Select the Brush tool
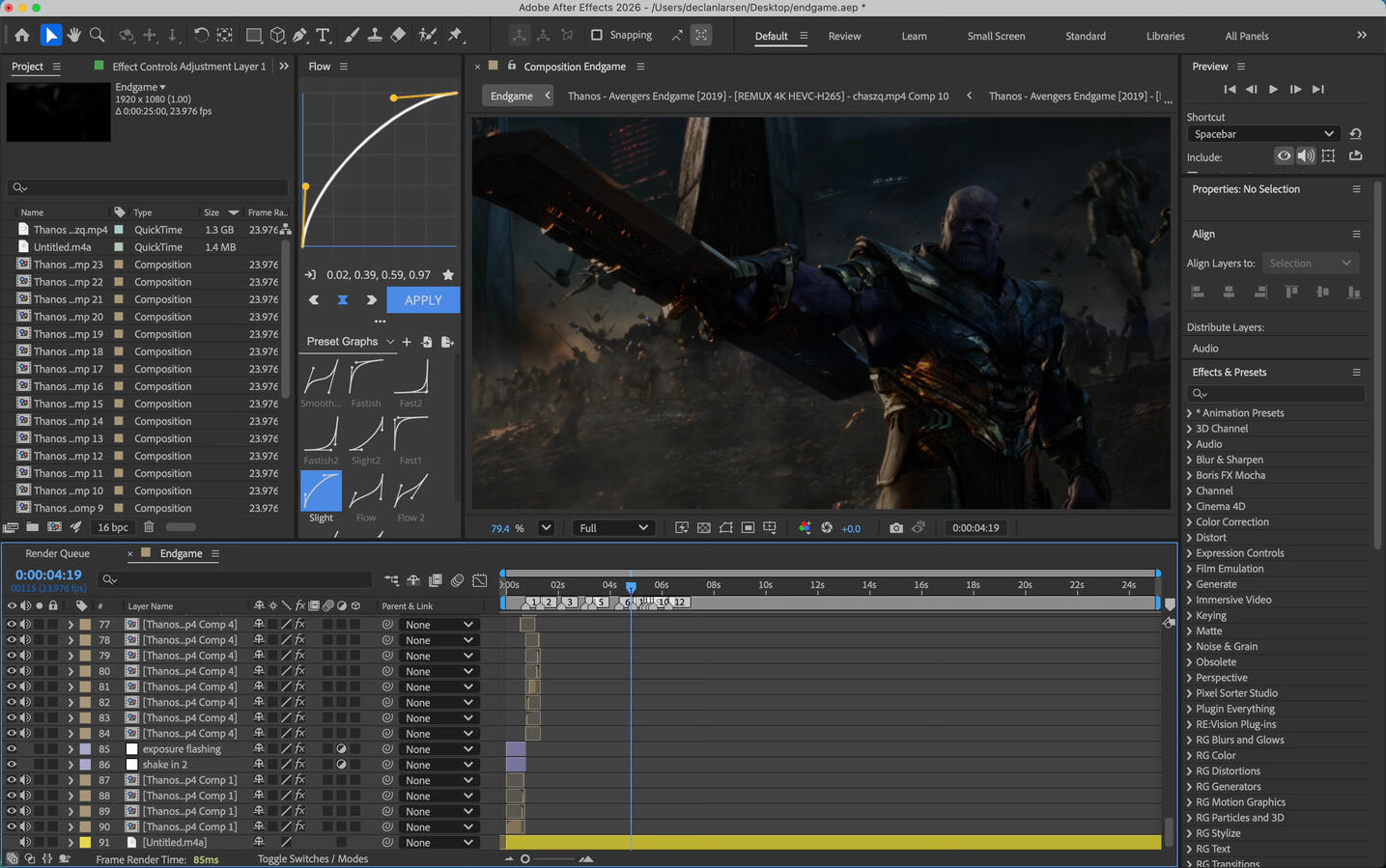This screenshot has height=868, width=1386. [352, 36]
